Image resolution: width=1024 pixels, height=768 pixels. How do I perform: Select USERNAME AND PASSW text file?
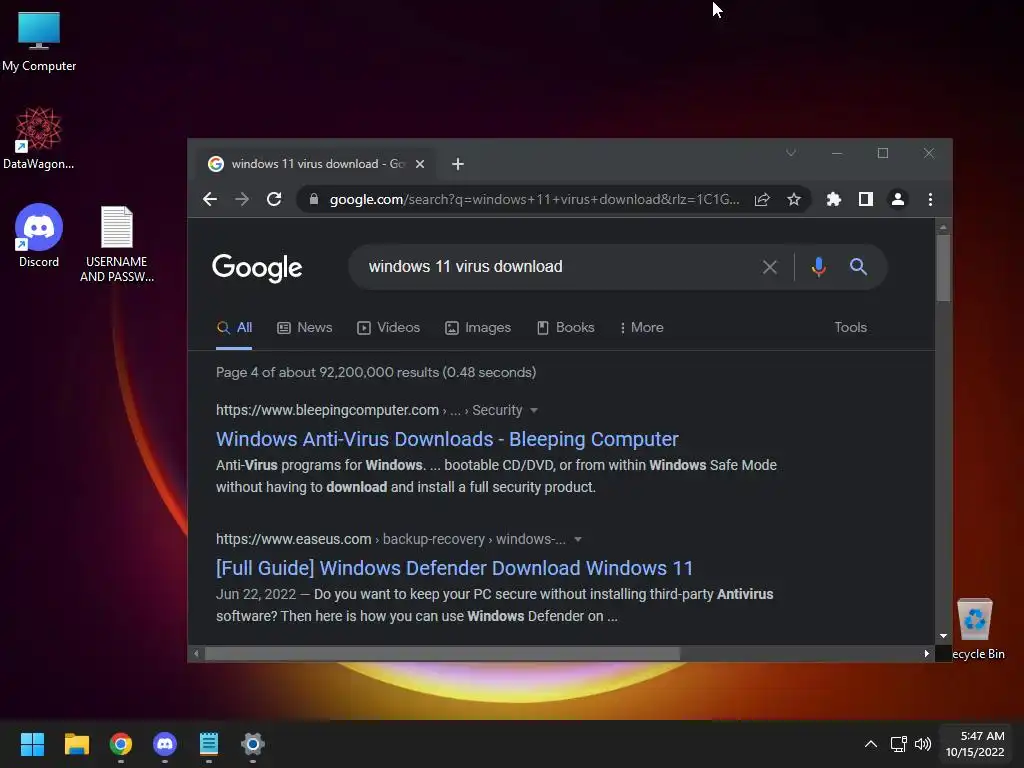click(x=117, y=244)
